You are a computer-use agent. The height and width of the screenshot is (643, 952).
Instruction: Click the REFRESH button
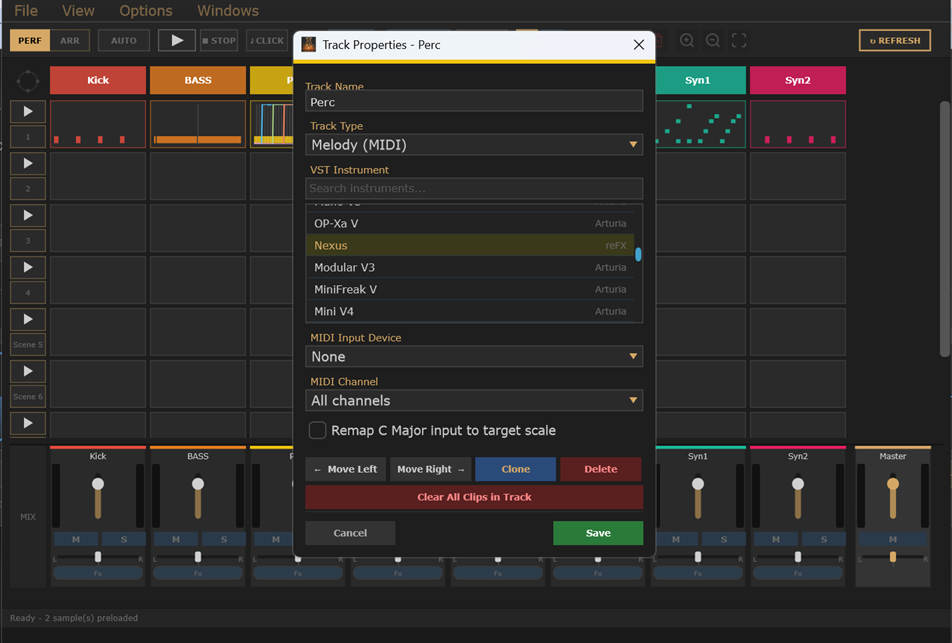pyautogui.click(x=895, y=41)
